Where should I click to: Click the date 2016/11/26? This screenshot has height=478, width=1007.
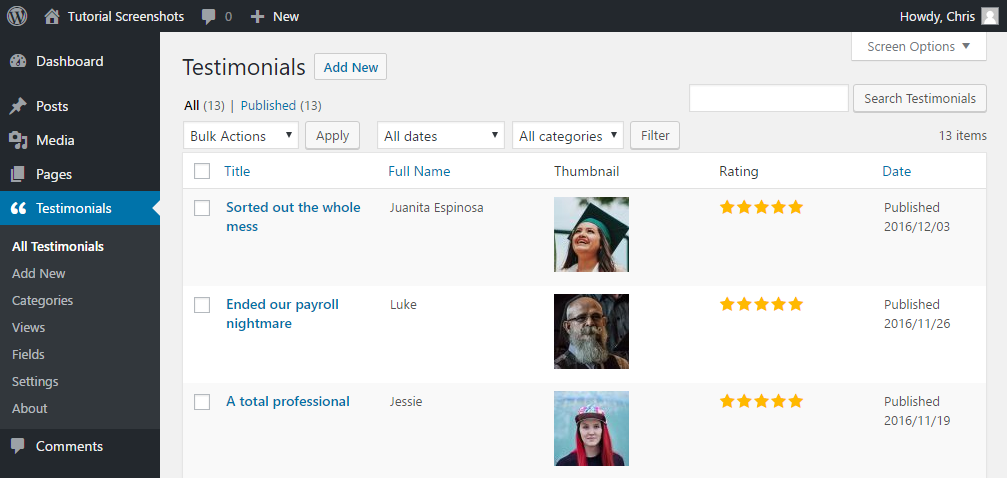[917, 323]
